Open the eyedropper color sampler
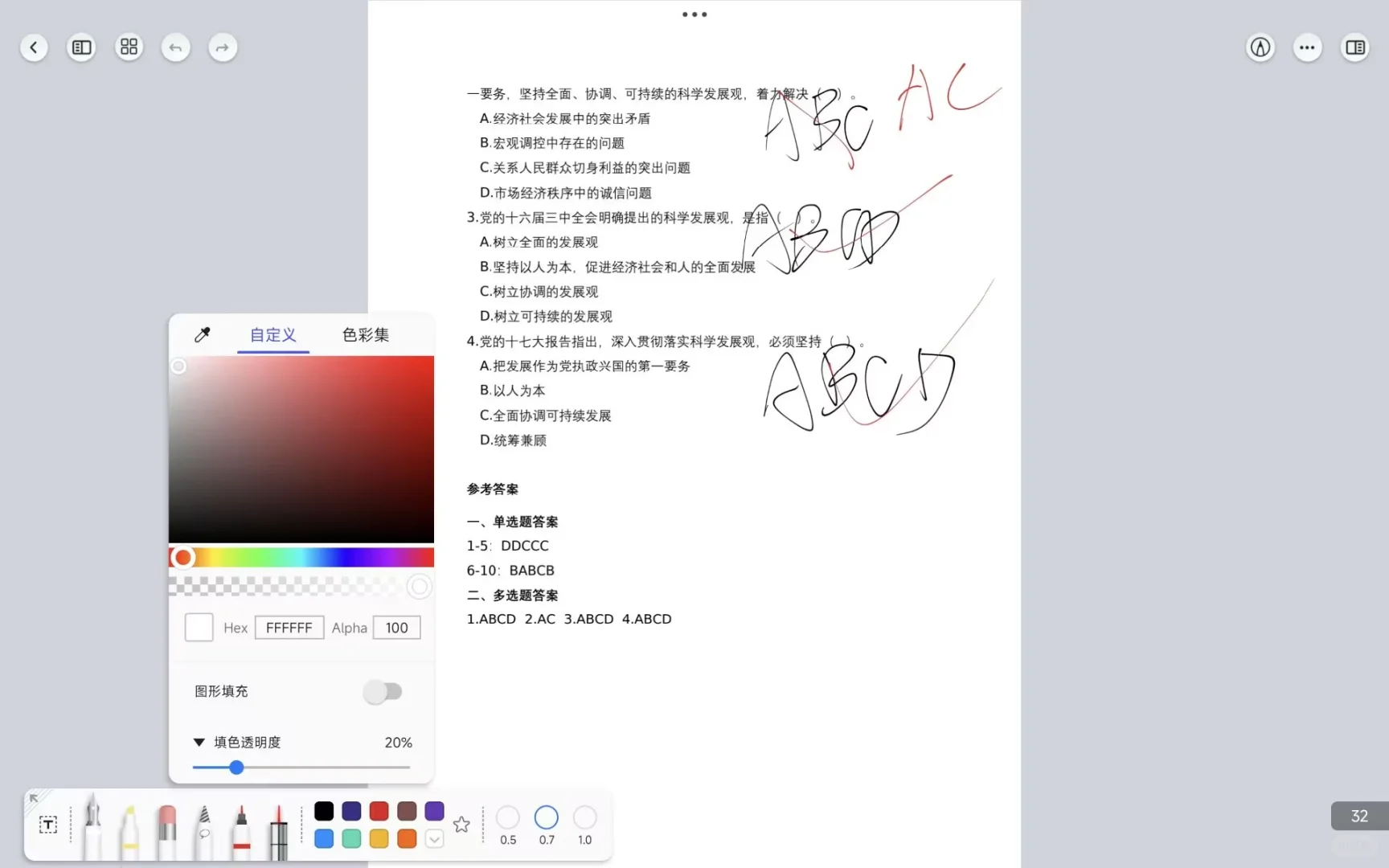Viewport: 1389px width, 868px height. coord(202,334)
